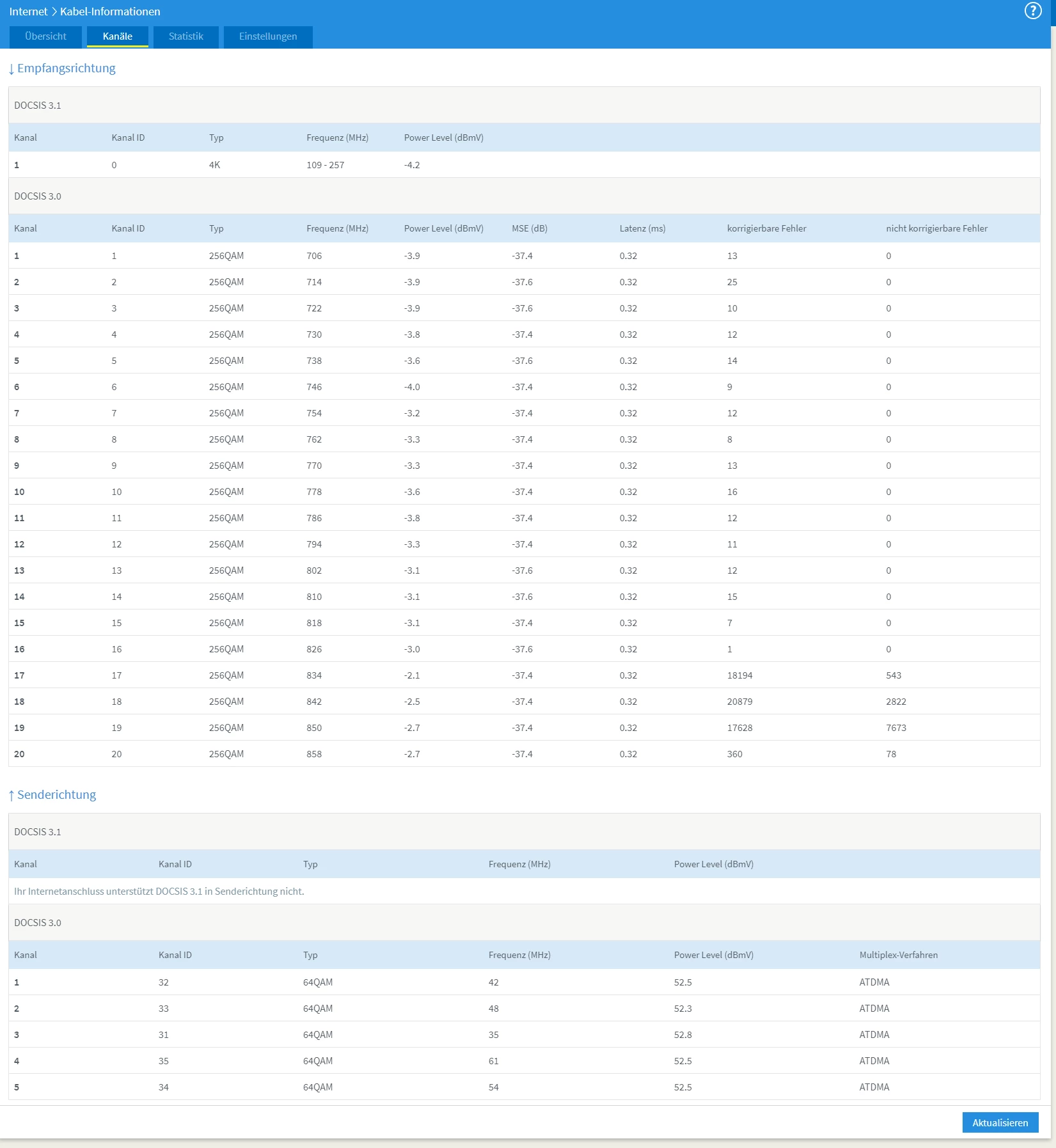This screenshot has height=1148, width=1056.
Task: Click uncorrectable errors value 2822
Action: [x=896, y=702]
